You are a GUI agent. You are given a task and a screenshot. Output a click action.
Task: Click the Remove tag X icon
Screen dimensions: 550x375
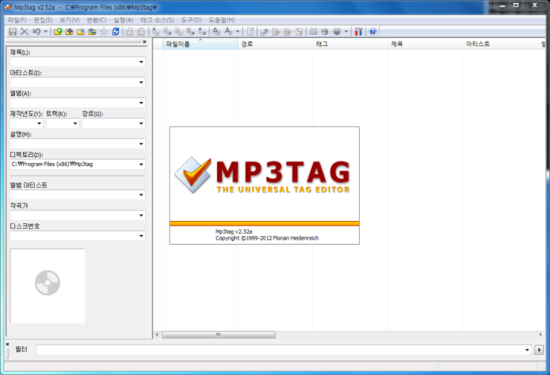tap(24, 32)
